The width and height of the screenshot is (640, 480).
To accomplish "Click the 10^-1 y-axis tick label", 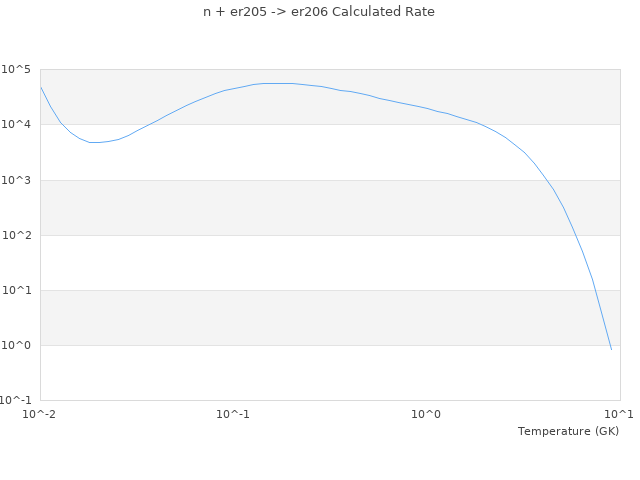I will pyautogui.click(x=17, y=400).
